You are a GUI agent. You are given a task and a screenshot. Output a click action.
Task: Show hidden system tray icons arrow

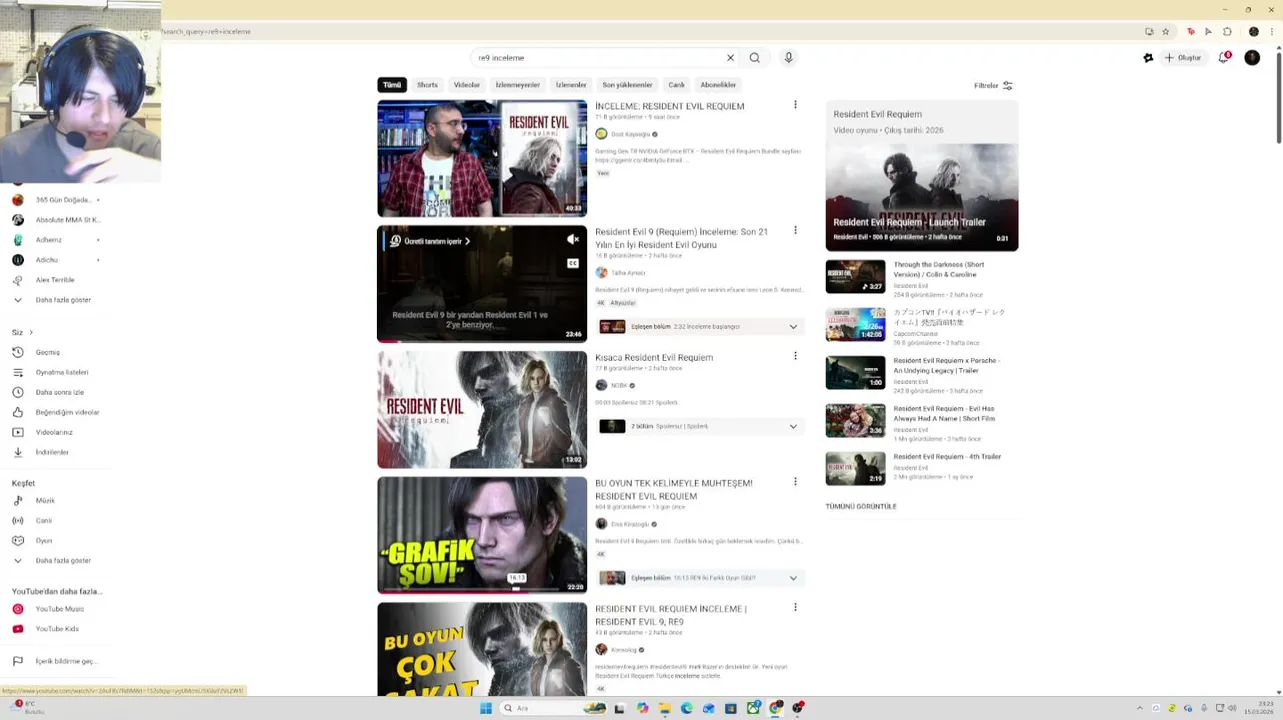tap(1139, 708)
